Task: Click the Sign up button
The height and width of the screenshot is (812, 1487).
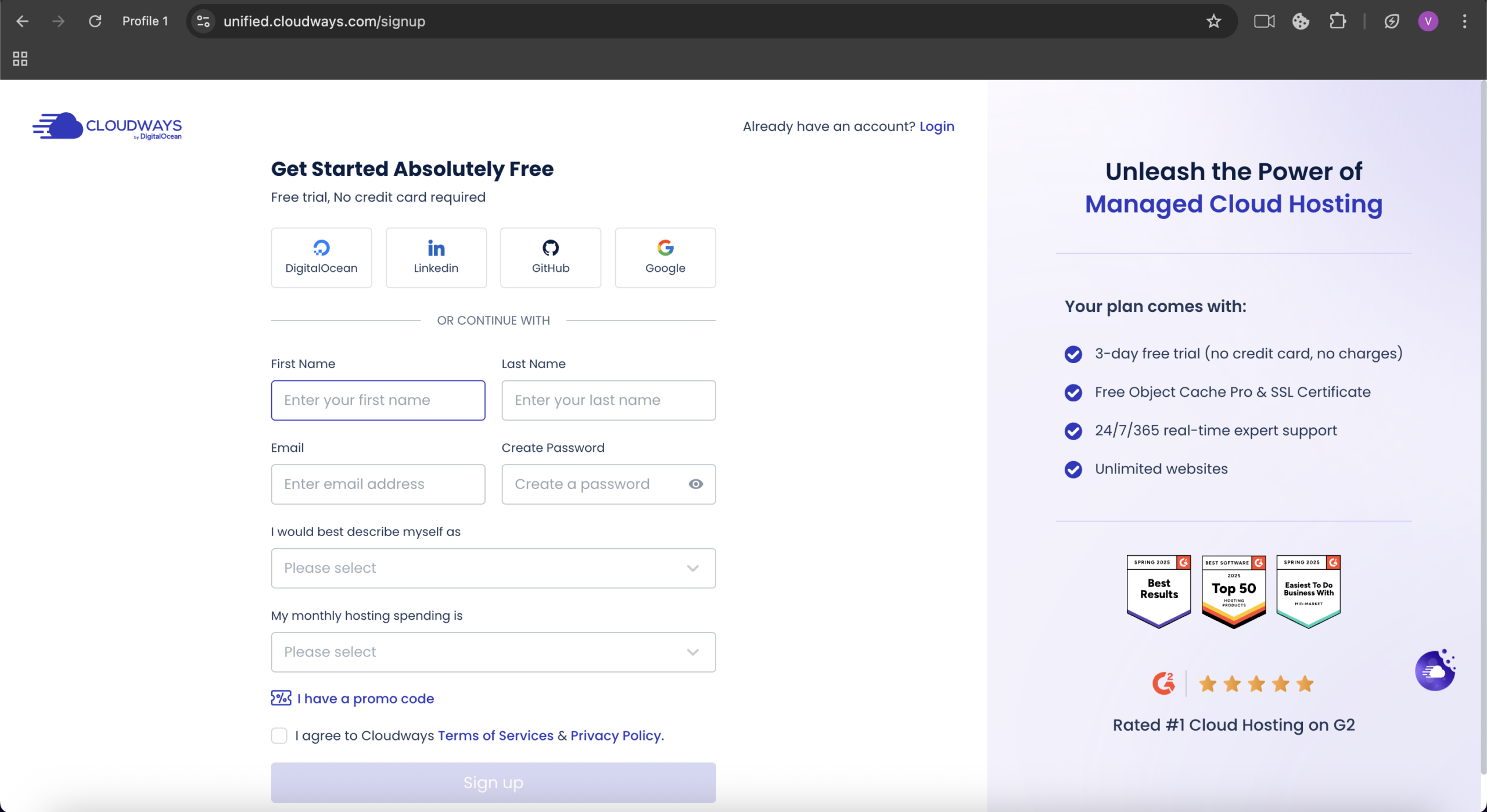Action: [x=493, y=782]
